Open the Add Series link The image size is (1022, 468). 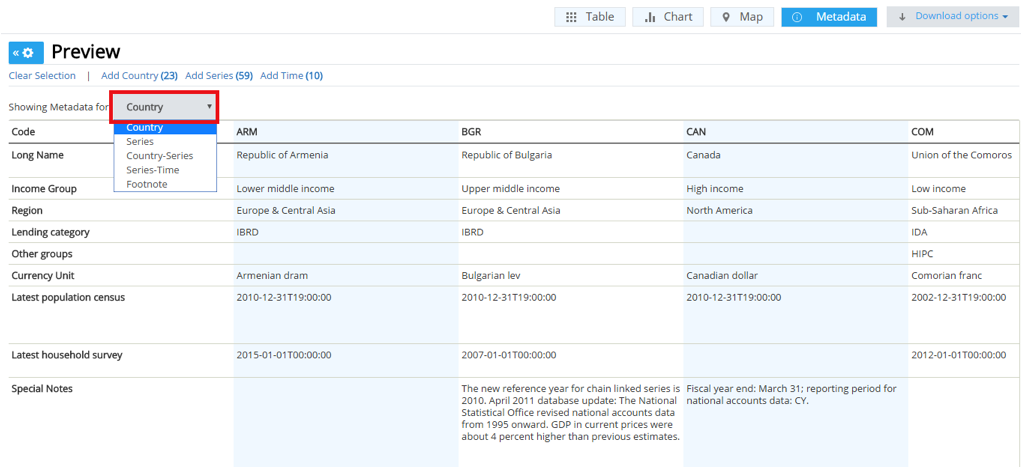[218, 76]
